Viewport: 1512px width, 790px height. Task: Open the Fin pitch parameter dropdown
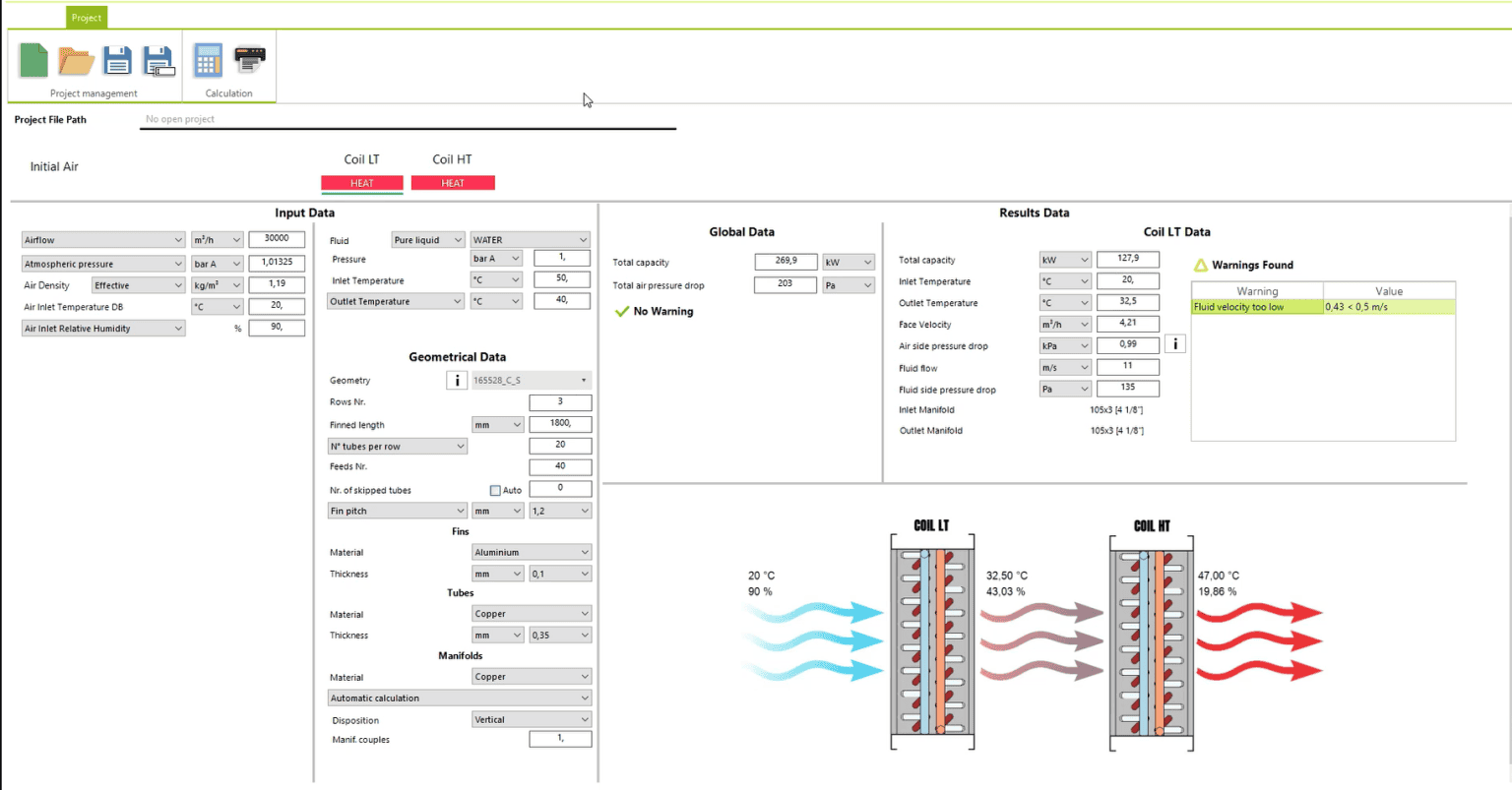click(398, 511)
